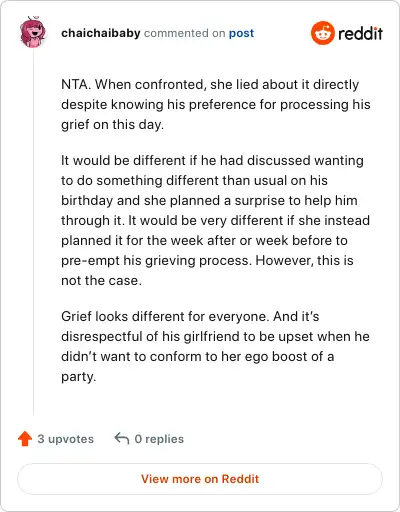This screenshot has width=400, height=512.
Task: Open the chaichaibaby username link
Action: (x=101, y=33)
